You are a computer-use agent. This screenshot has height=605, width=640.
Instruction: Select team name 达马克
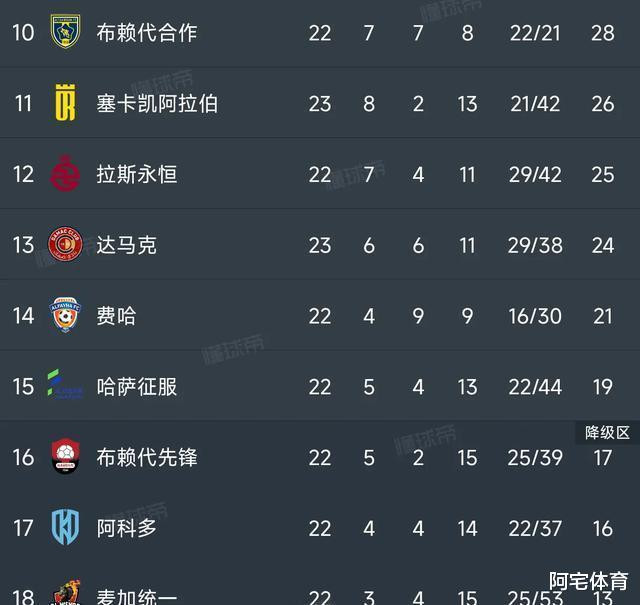pyautogui.click(x=127, y=245)
